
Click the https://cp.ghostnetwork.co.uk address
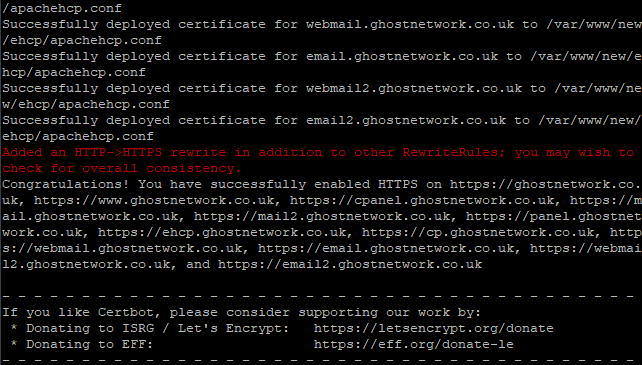tap(478, 233)
